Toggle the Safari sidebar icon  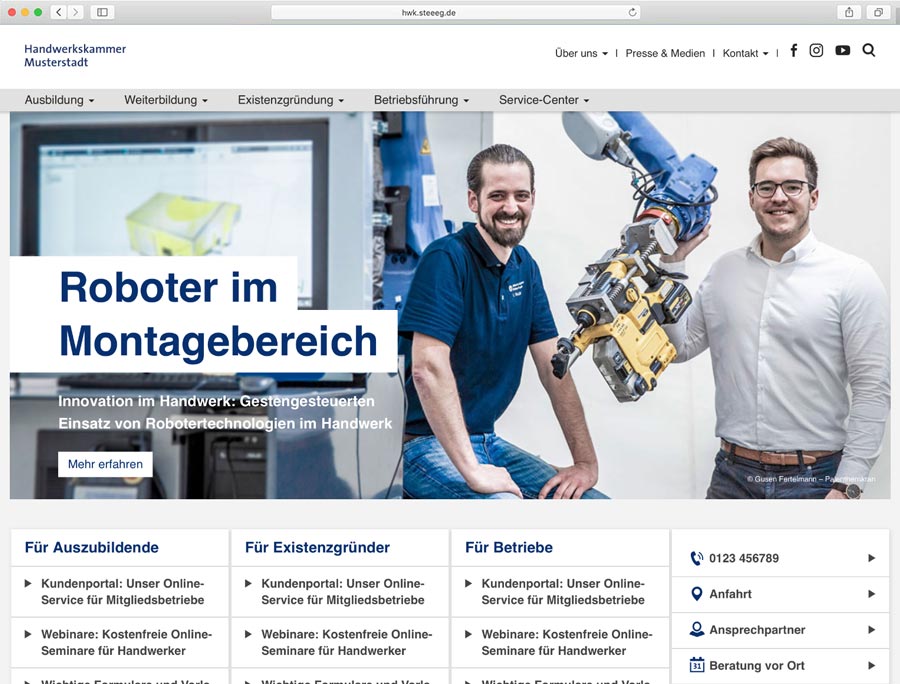coord(101,12)
